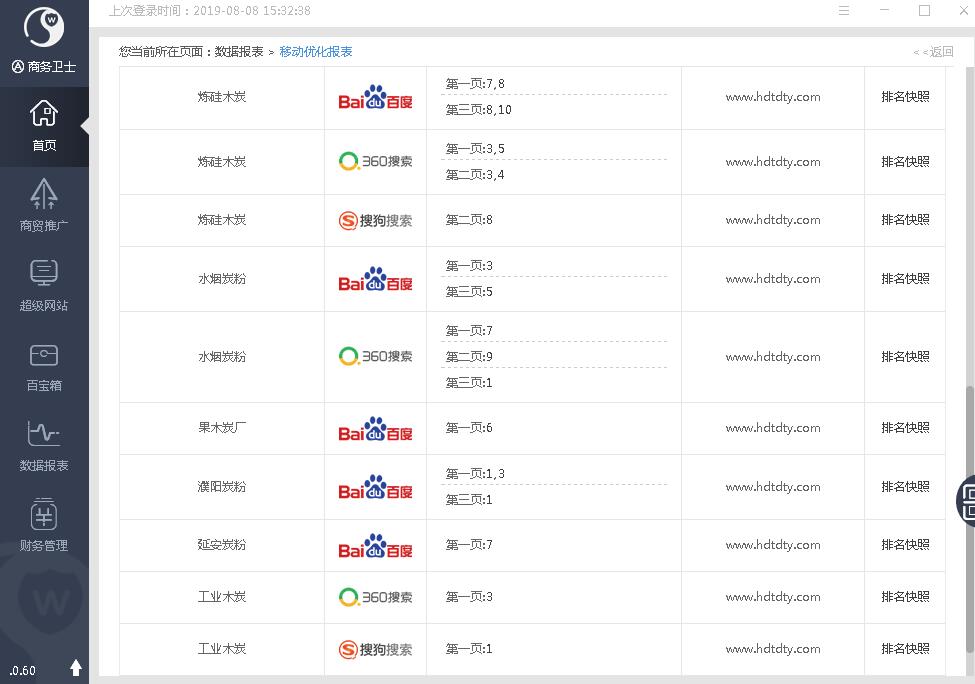Click the 返回 back link
The image size is (975, 684).
[934, 52]
